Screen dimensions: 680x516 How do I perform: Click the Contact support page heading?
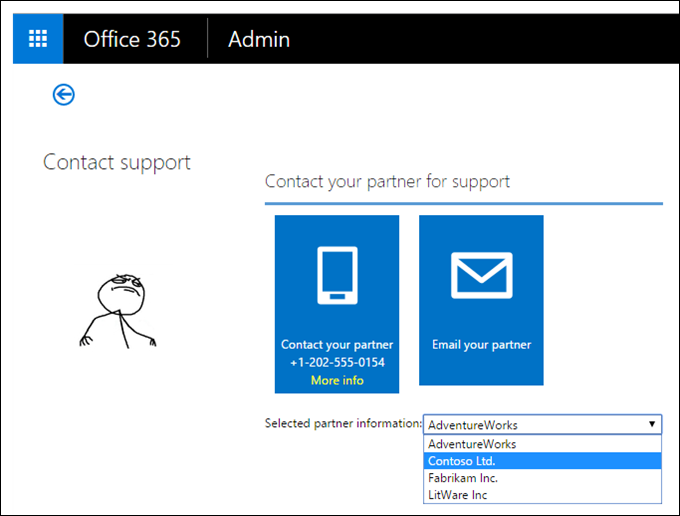pos(117,162)
